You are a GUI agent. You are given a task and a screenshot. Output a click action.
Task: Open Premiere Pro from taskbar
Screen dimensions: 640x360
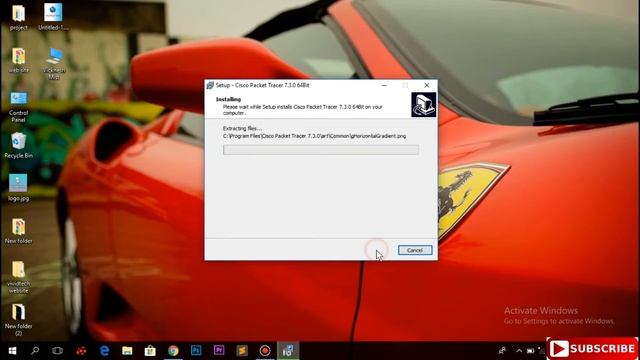[x=219, y=351]
